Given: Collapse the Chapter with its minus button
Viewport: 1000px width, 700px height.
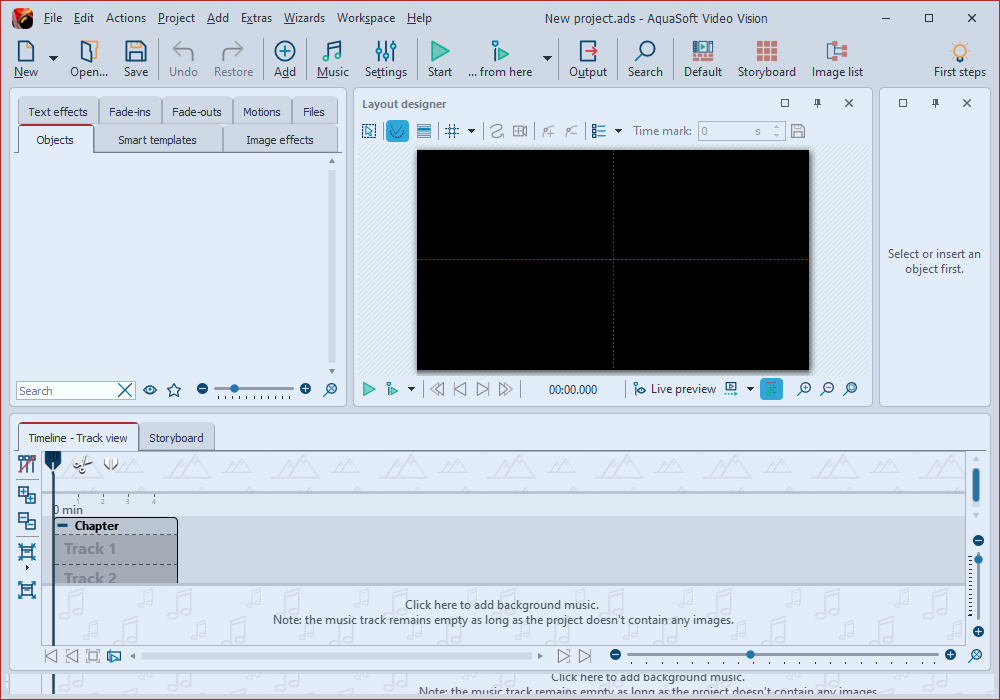Looking at the screenshot, I should [62, 526].
